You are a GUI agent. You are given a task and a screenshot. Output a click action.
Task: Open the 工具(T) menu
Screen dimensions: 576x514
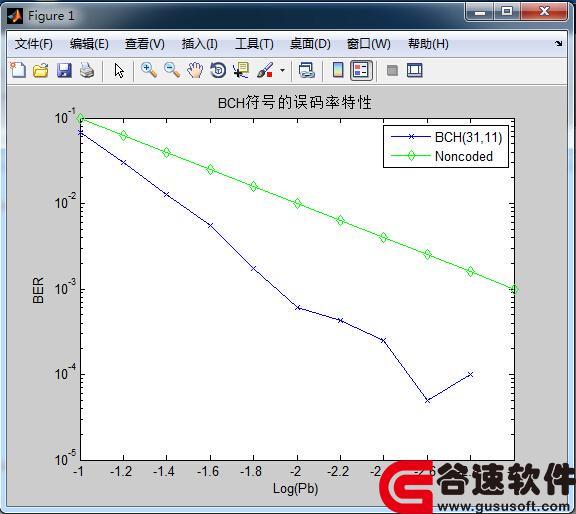click(x=254, y=44)
